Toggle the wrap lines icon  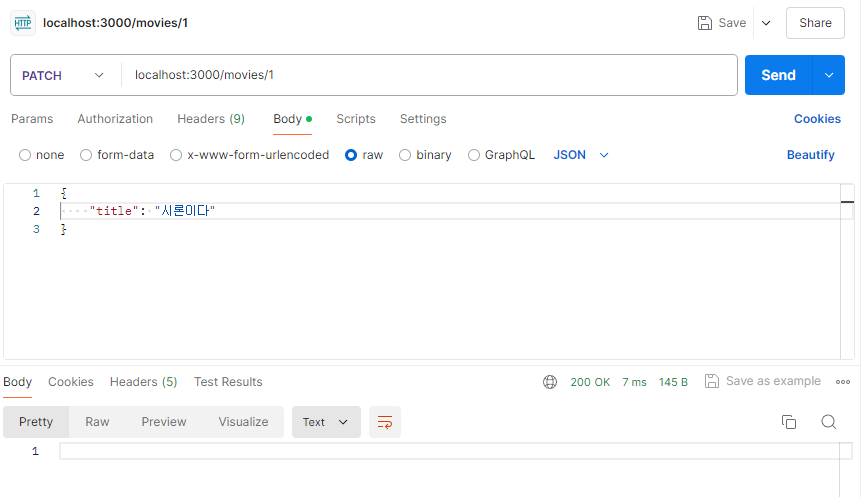[385, 422]
